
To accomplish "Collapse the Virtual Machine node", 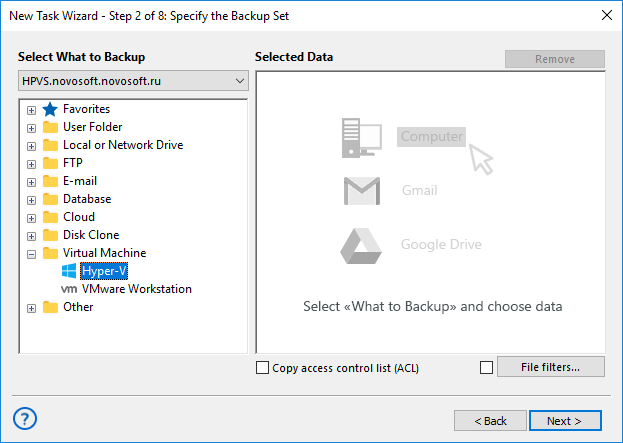I will coord(31,254).
